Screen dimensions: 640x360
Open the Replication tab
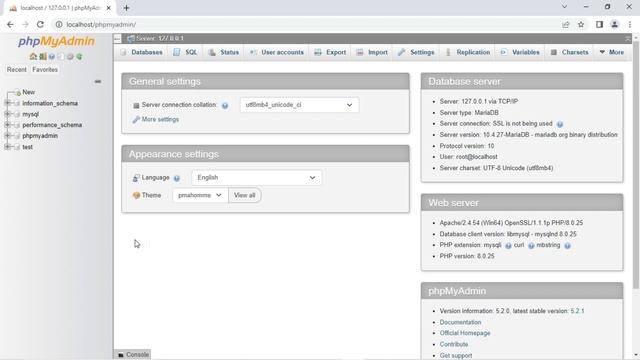pos(468,52)
